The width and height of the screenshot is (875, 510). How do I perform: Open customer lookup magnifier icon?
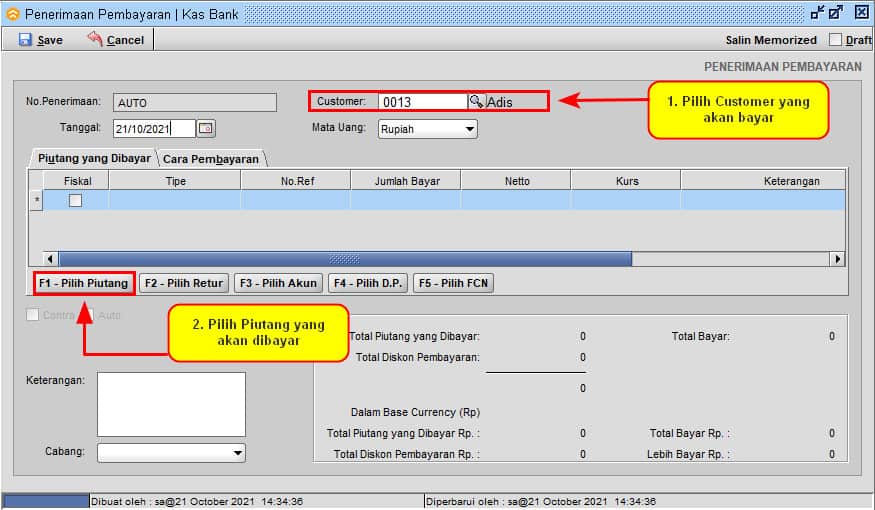(x=476, y=102)
